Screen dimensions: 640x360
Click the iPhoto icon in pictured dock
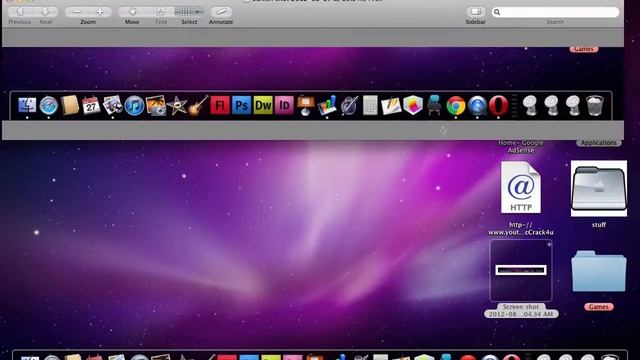[x=156, y=105]
